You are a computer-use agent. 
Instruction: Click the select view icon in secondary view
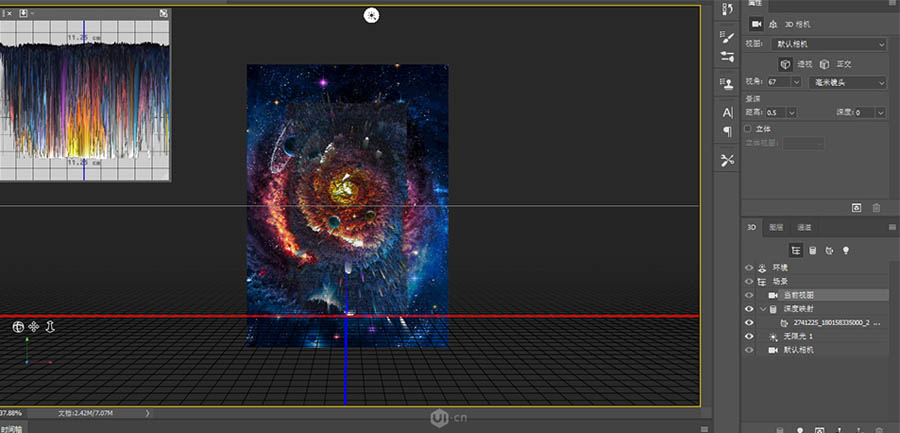pyautogui.click(x=24, y=13)
